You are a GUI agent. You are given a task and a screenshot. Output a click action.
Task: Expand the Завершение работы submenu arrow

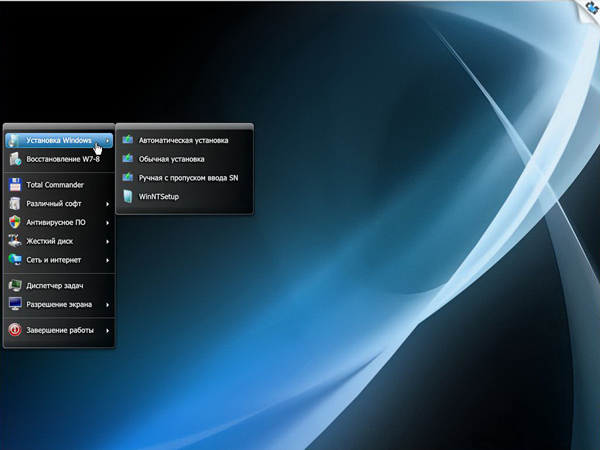tap(108, 330)
